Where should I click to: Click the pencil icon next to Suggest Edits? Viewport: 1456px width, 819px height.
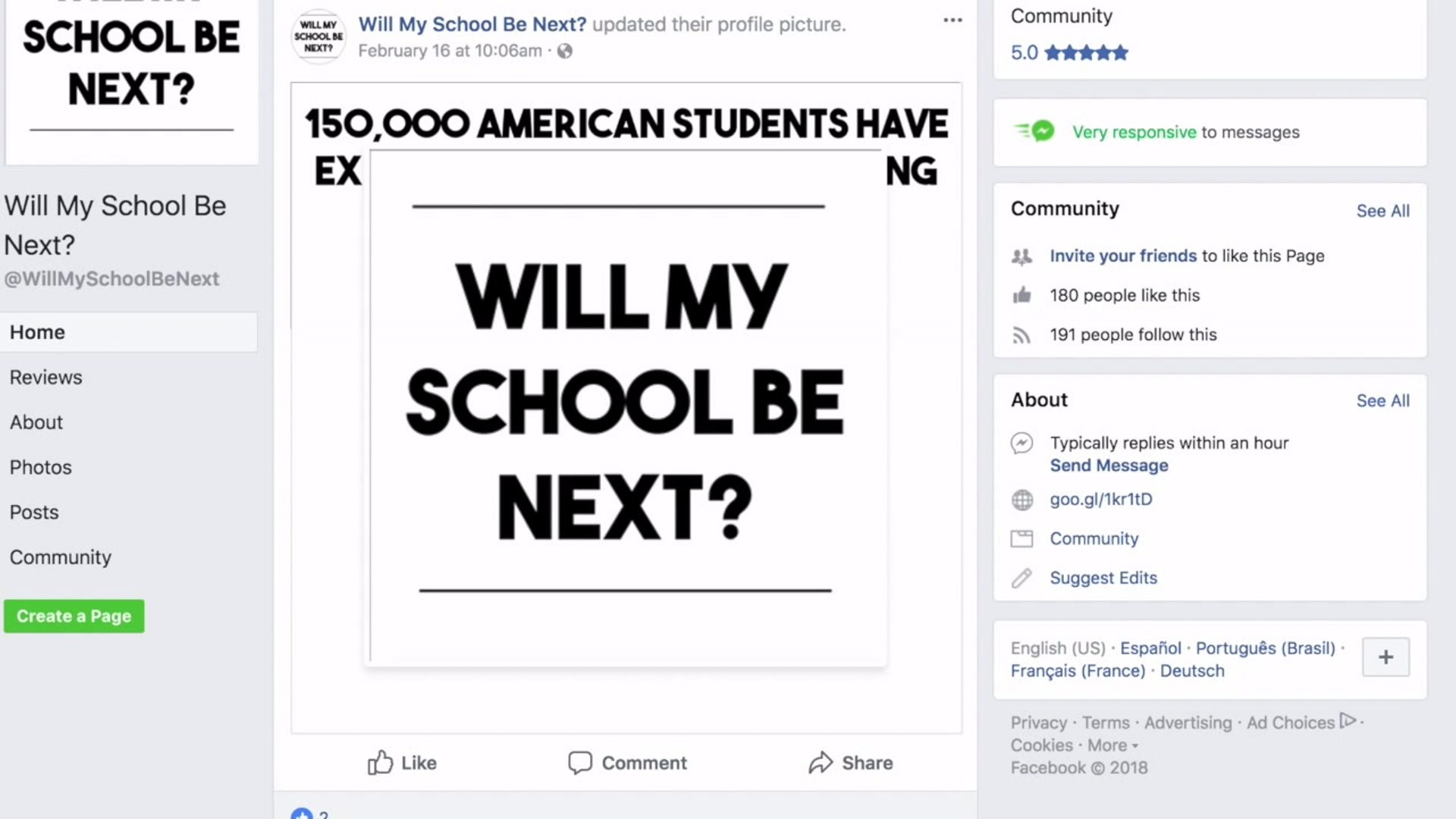click(x=1022, y=578)
